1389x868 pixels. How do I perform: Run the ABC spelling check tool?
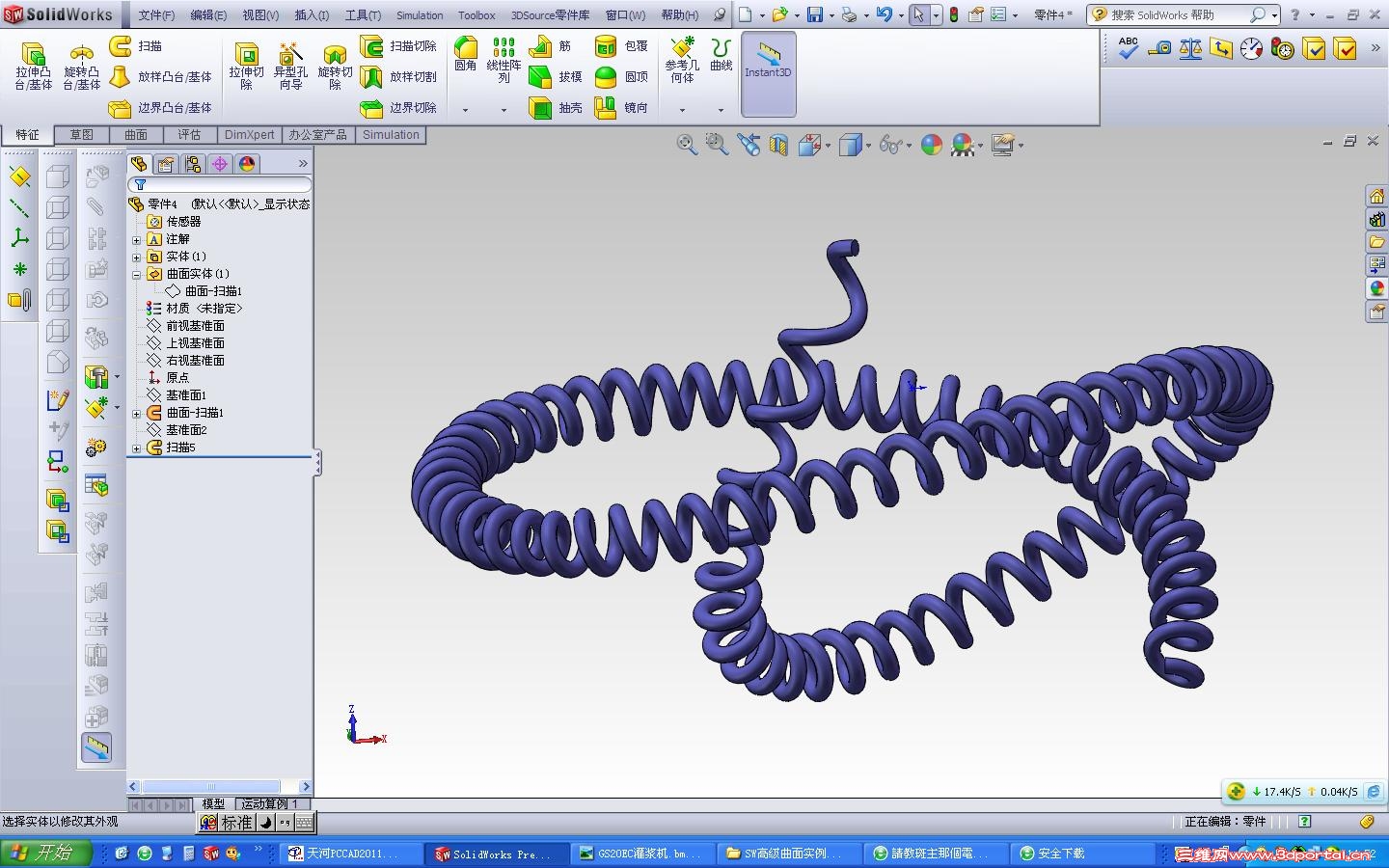[x=1128, y=47]
